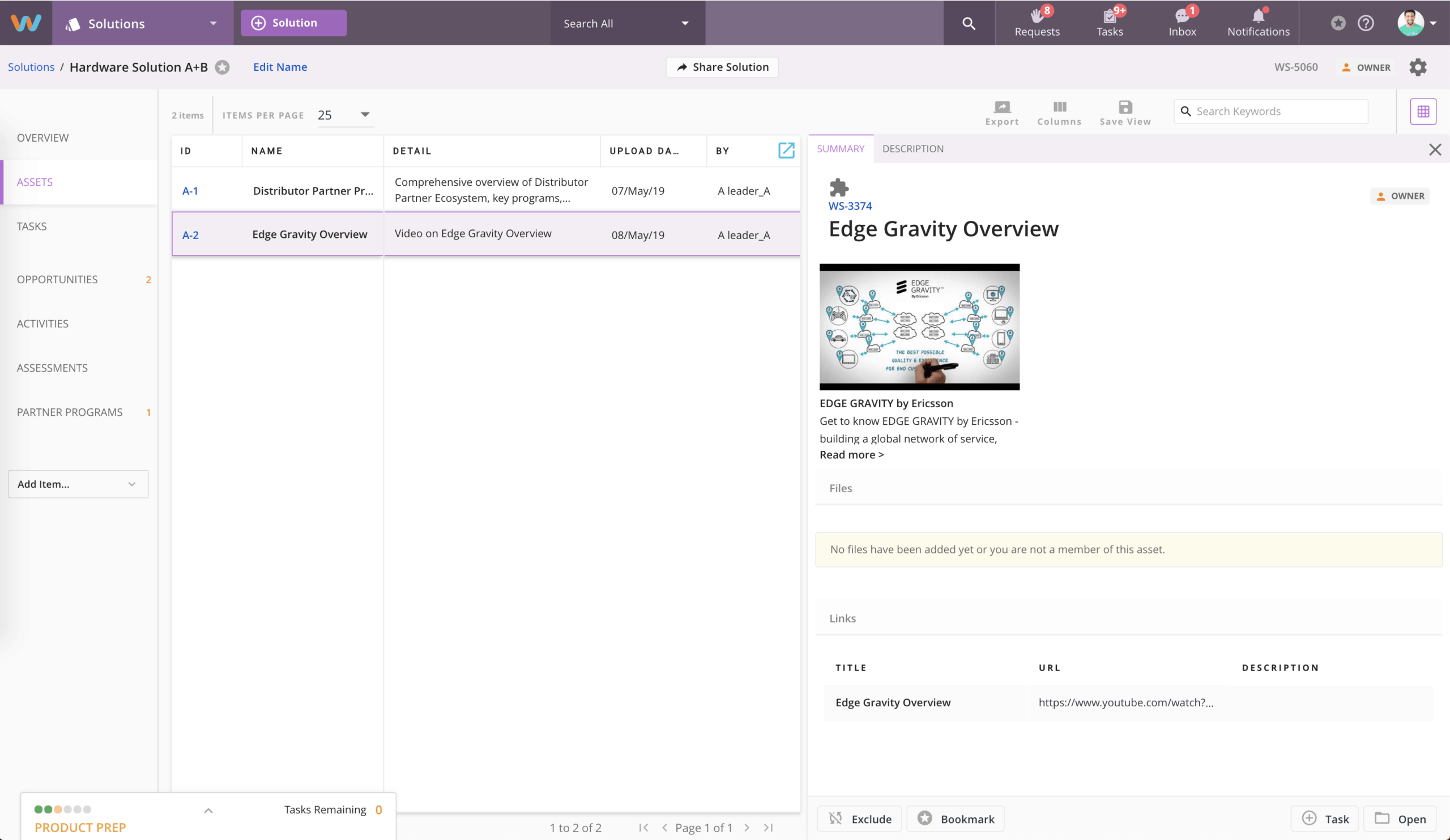Open the WS-3374 link
1450x840 pixels.
[850, 206]
